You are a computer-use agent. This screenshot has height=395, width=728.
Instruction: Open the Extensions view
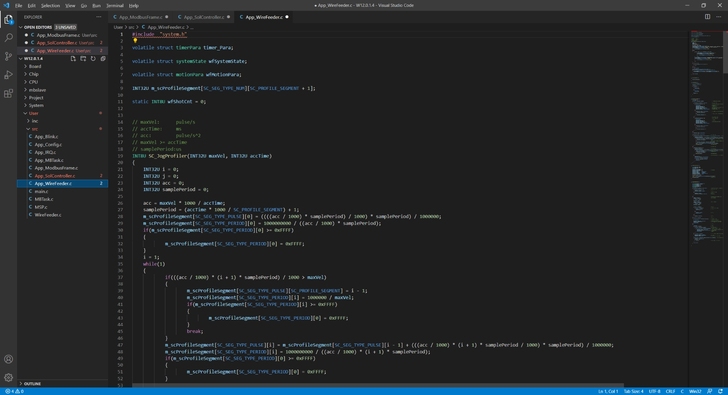(8, 93)
